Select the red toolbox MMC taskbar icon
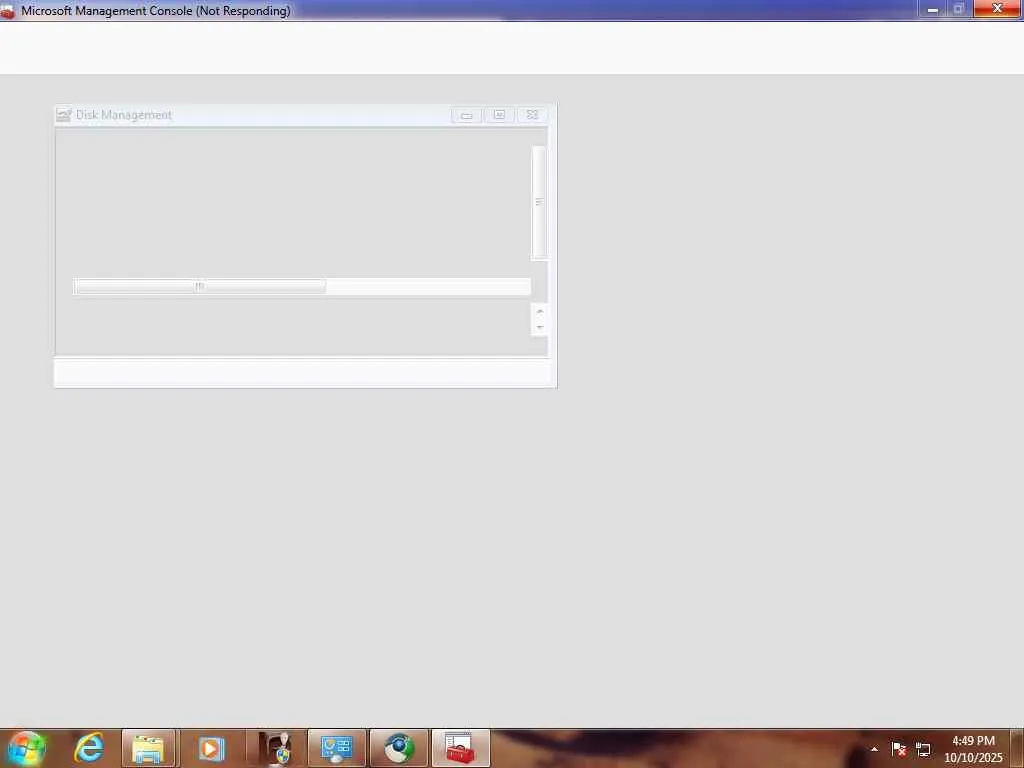The width and height of the screenshot is (1024, 768). (460, 748)
